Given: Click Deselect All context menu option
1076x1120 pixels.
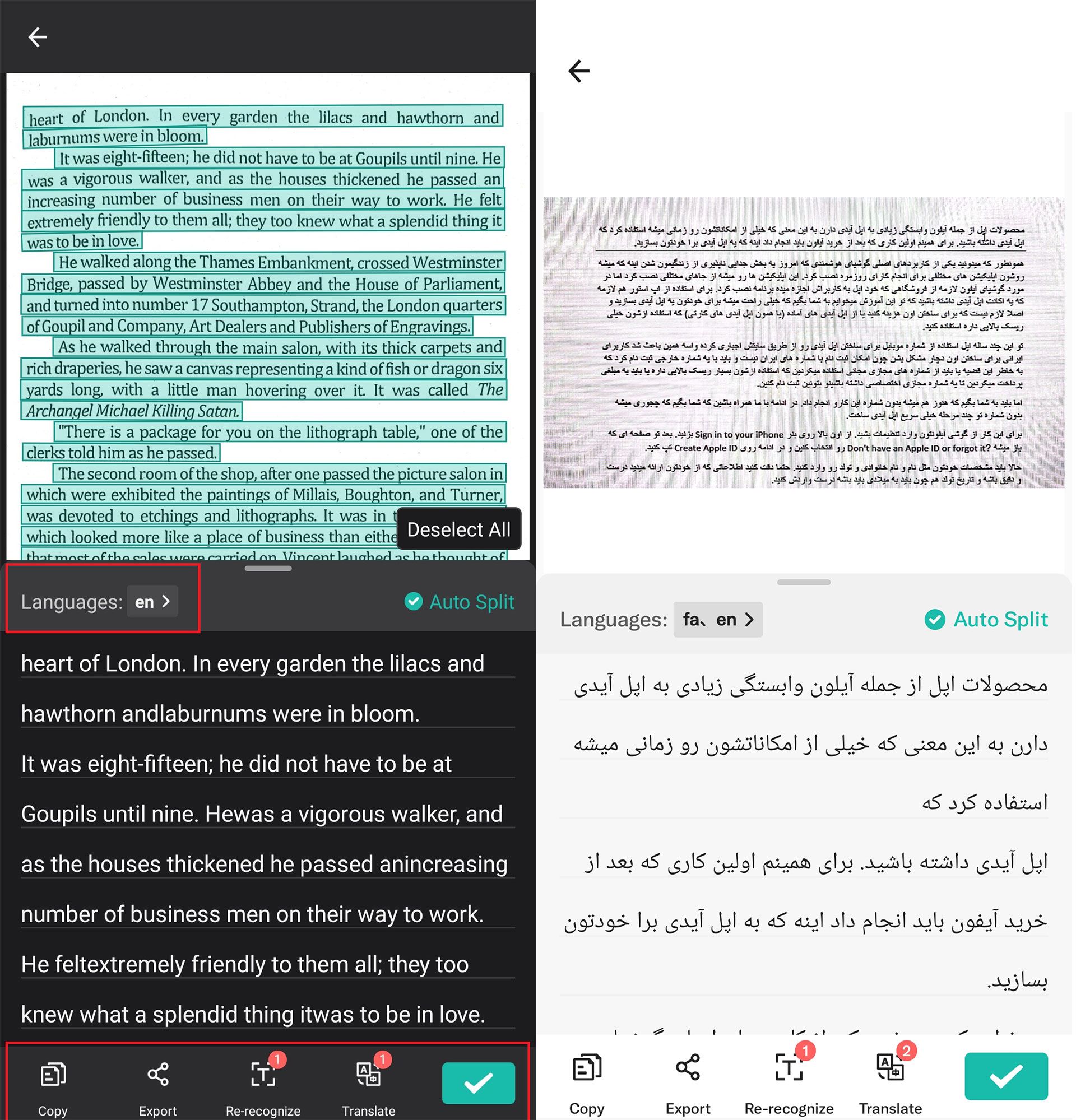Looking at the screenshot, I should (x=459, y=529).
